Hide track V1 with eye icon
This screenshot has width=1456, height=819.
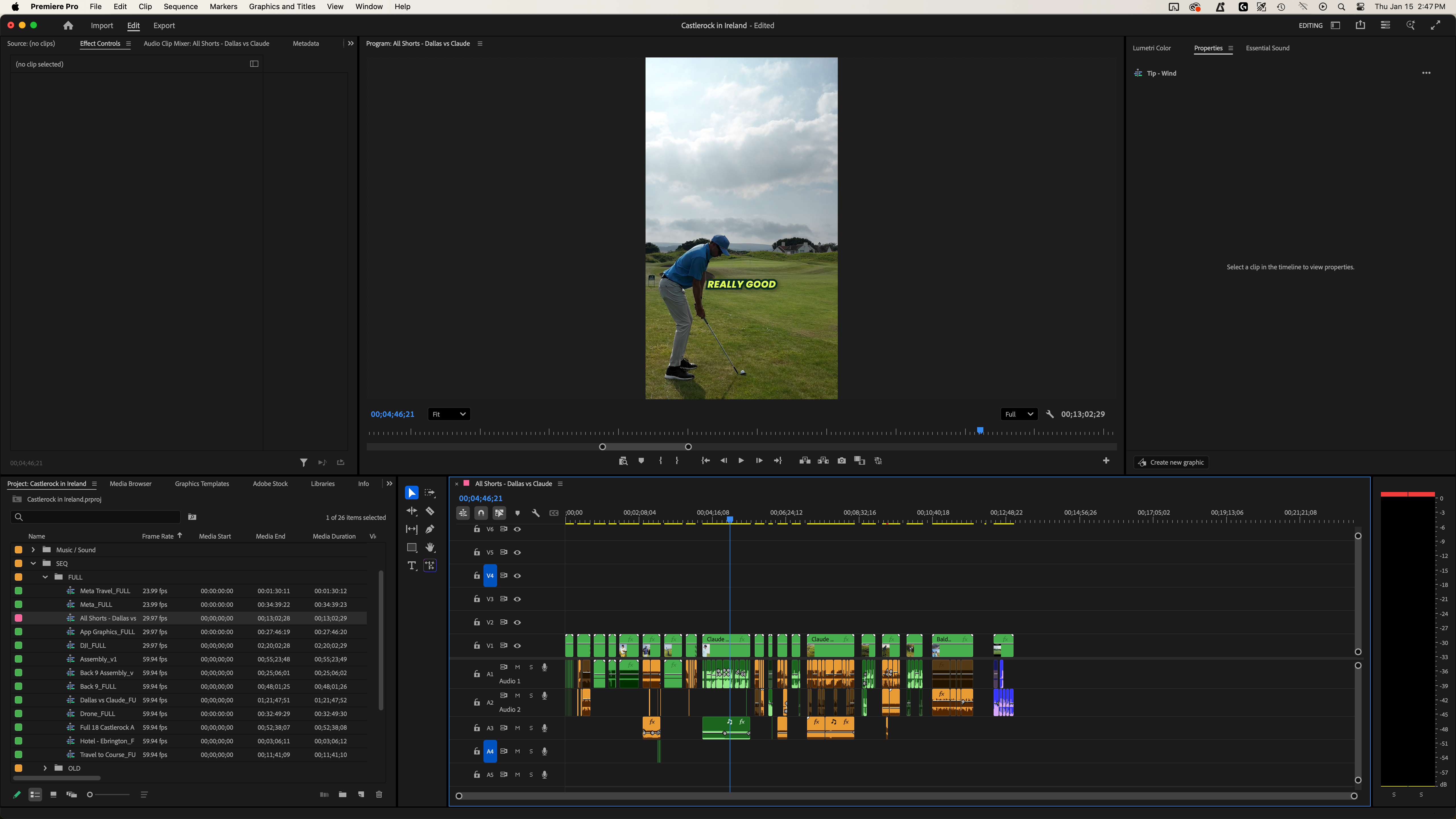pyautogui.click(x=517, y=646)
